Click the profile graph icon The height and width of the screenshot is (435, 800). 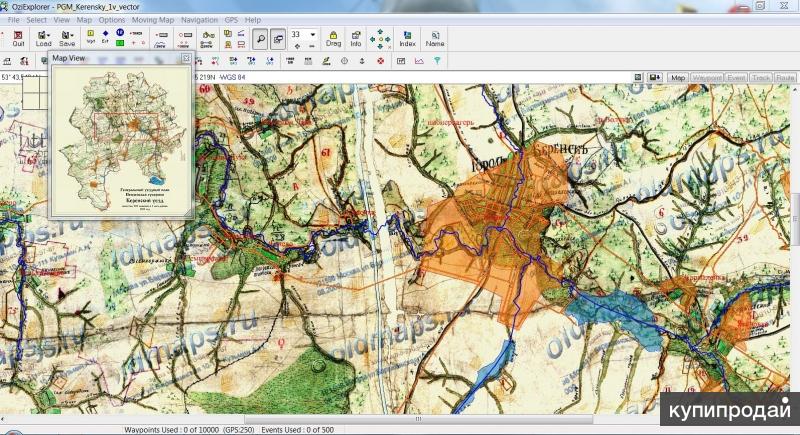coord(419,61)
